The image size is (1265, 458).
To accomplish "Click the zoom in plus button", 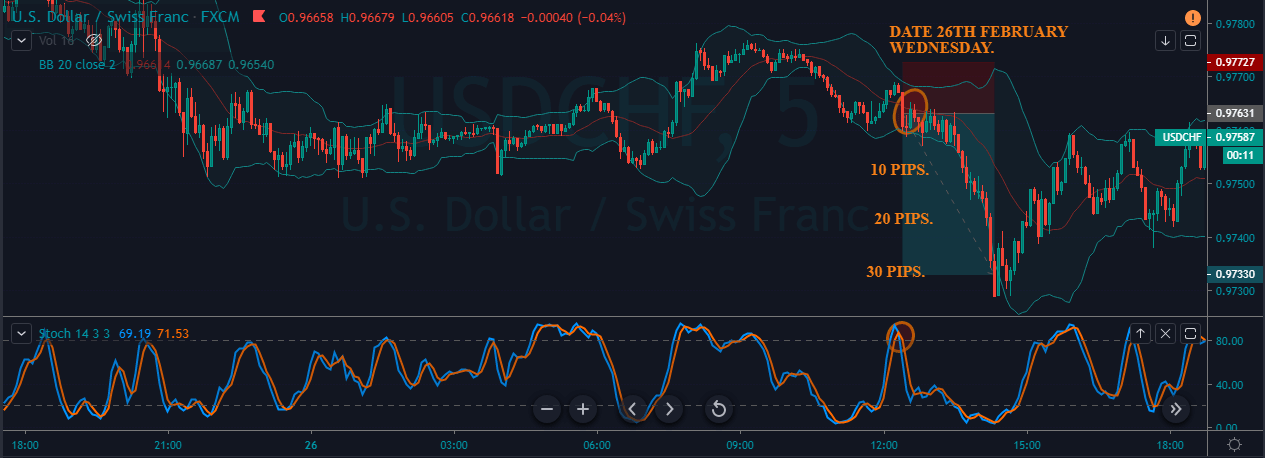I will tap(584, 408).
